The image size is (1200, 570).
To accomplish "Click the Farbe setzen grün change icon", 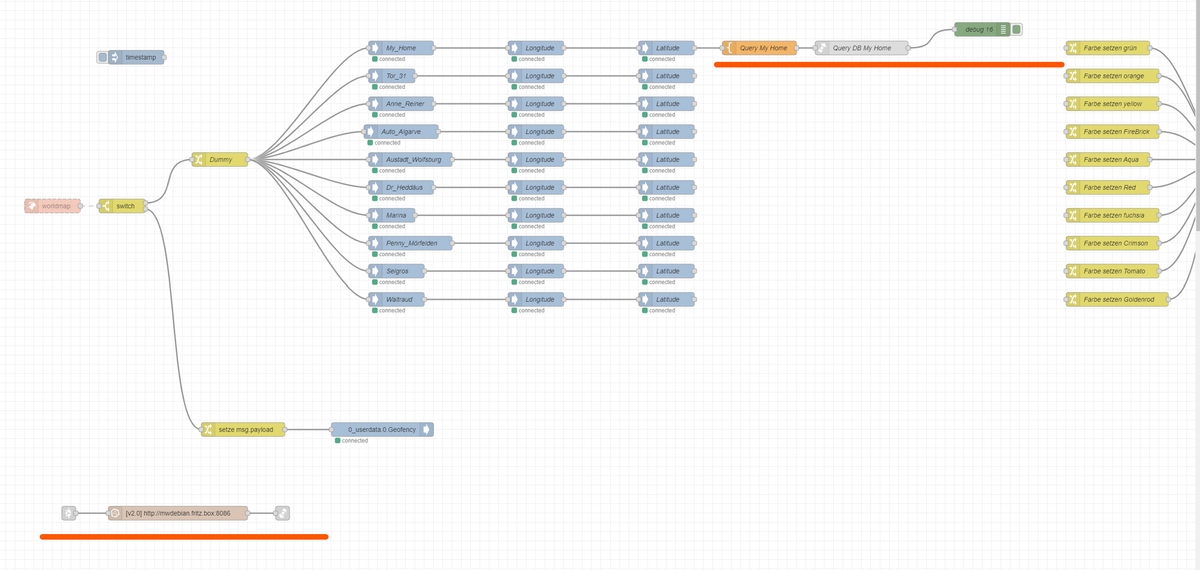I will click(x=1073, y=48).
